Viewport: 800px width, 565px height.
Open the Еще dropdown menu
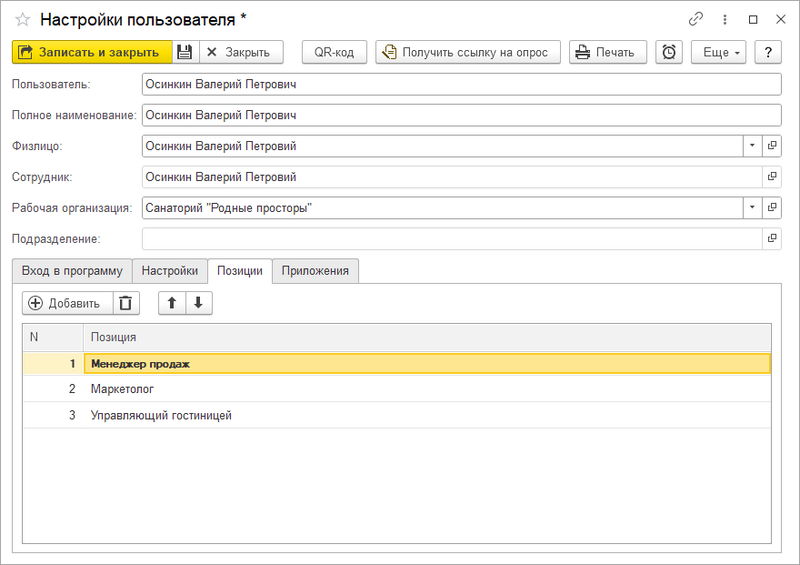point(718,52)
